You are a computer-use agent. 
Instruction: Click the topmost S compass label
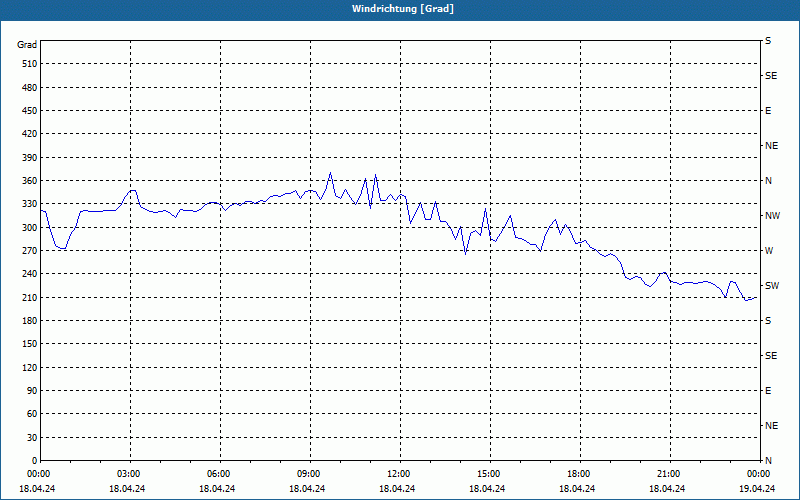coord(768,41)
